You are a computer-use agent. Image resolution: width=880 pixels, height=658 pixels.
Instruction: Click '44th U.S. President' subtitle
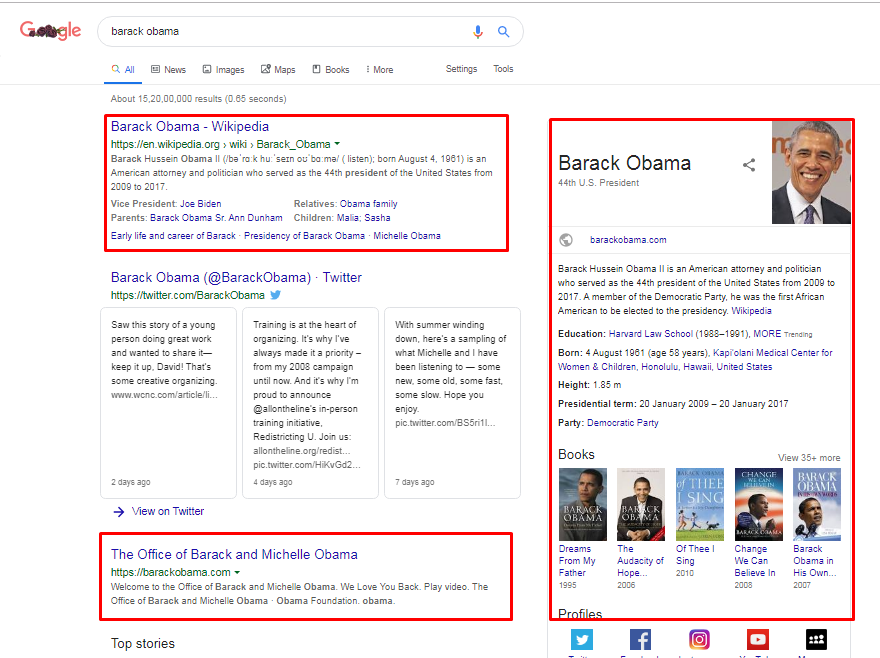point(598,183)
